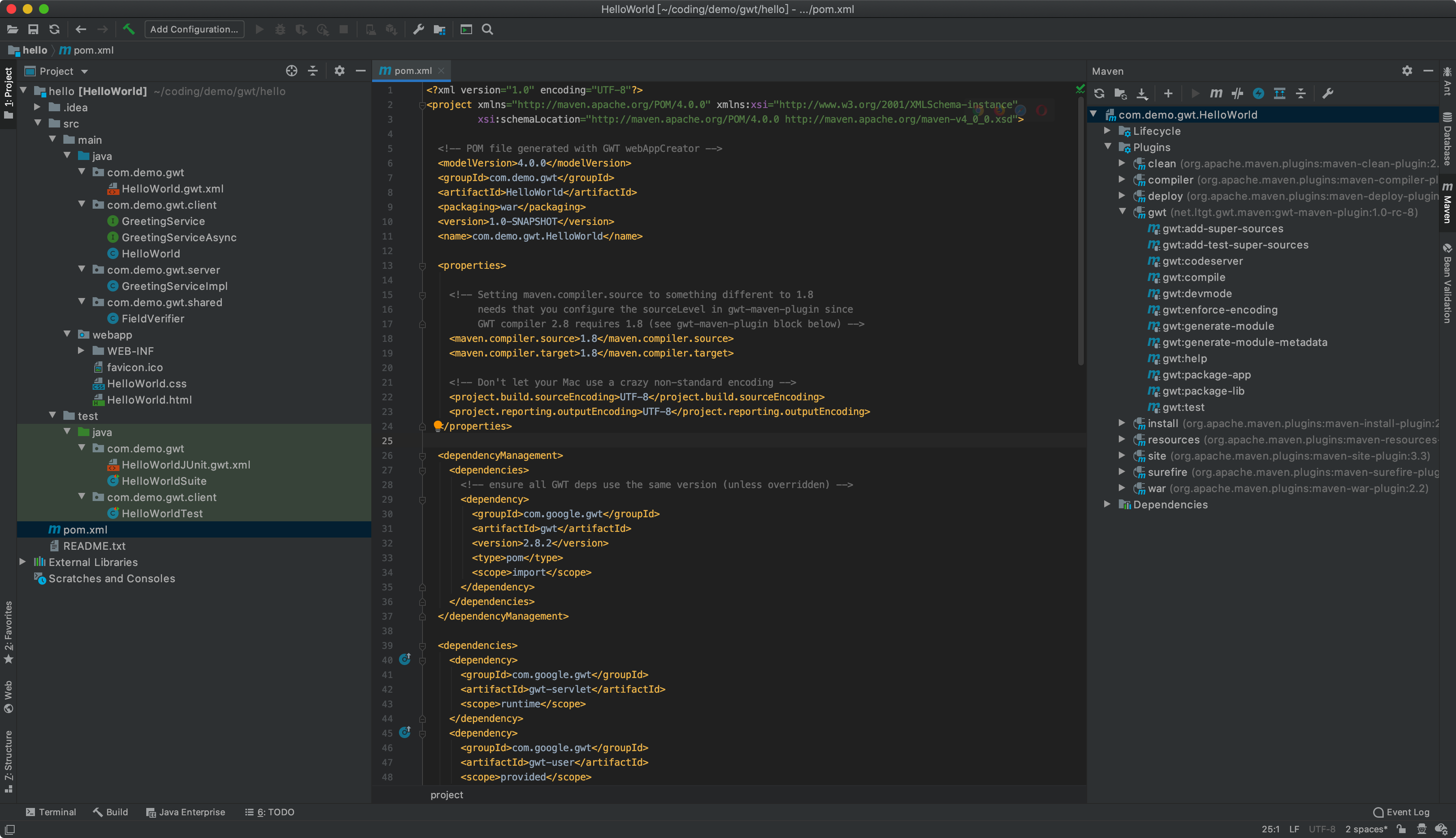This screenshot has width=1456, height=838.
Task: Click gutter icon on line 40
Action: (x=405, y=659)
